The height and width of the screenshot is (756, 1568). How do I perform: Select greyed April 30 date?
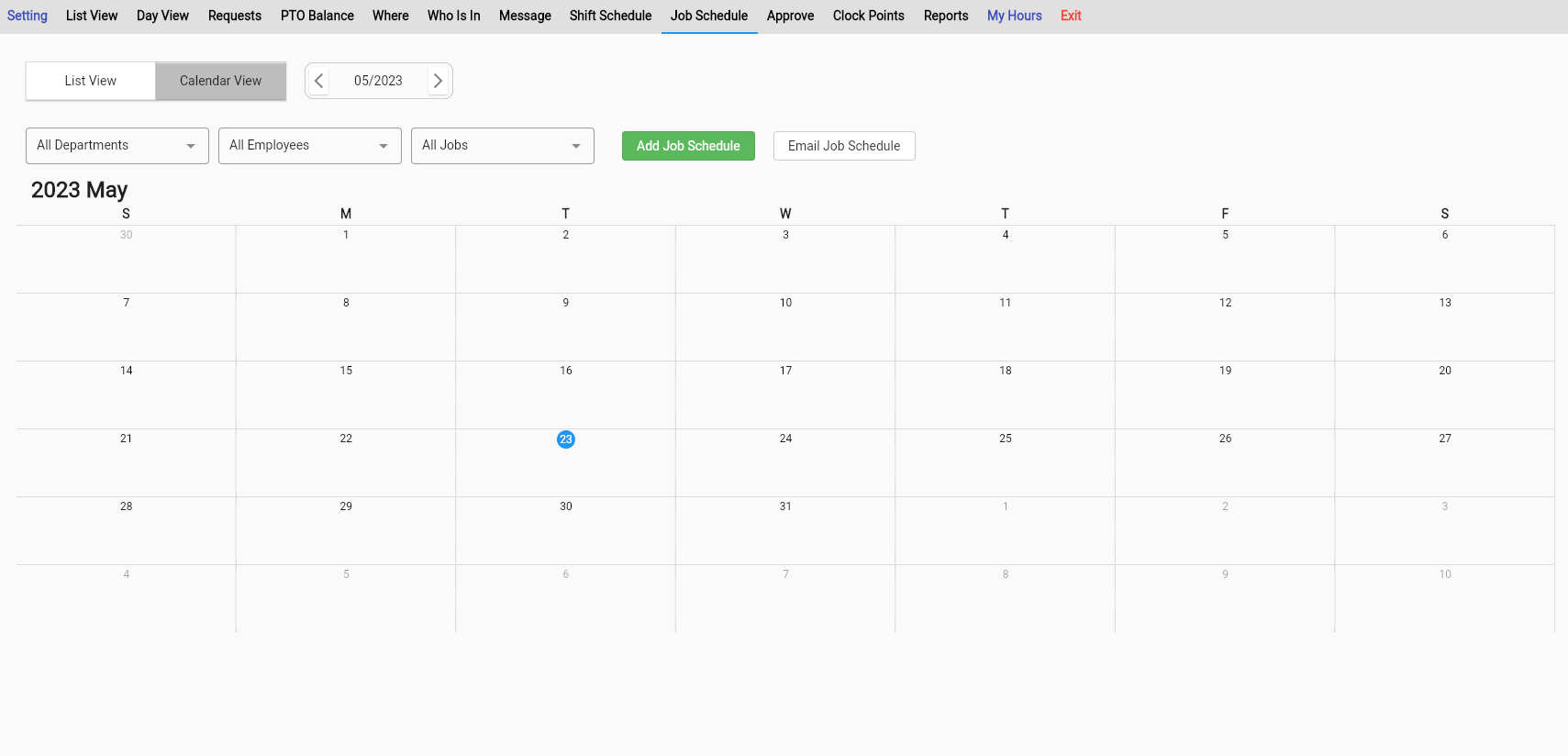coord(127,260)
